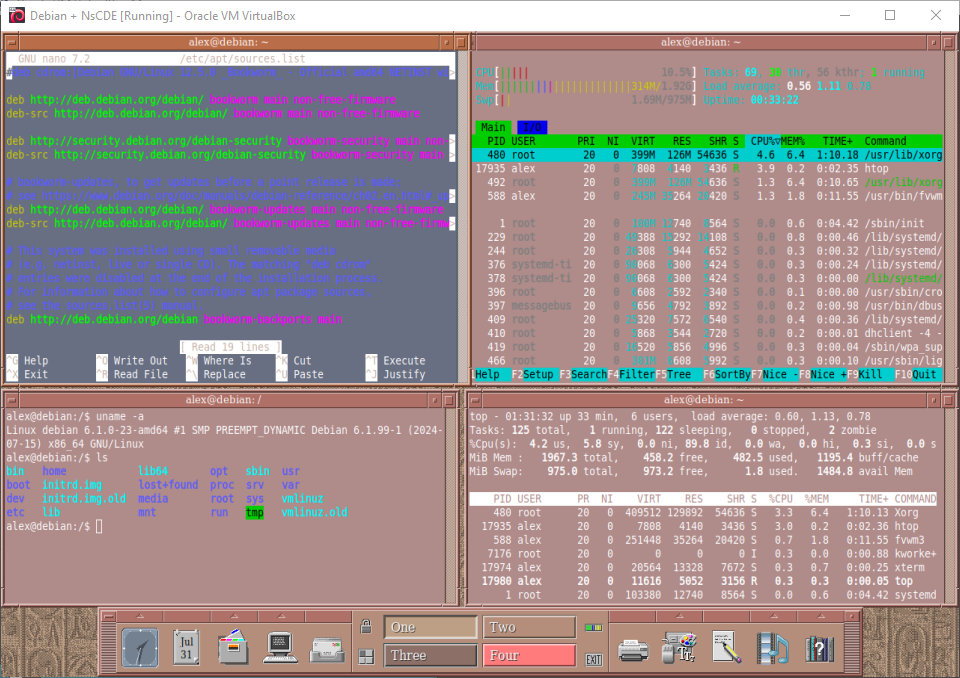This screenshot has height=678, width=960.
Task: Open the file manager drawer icon
Action: coord(232,647)
